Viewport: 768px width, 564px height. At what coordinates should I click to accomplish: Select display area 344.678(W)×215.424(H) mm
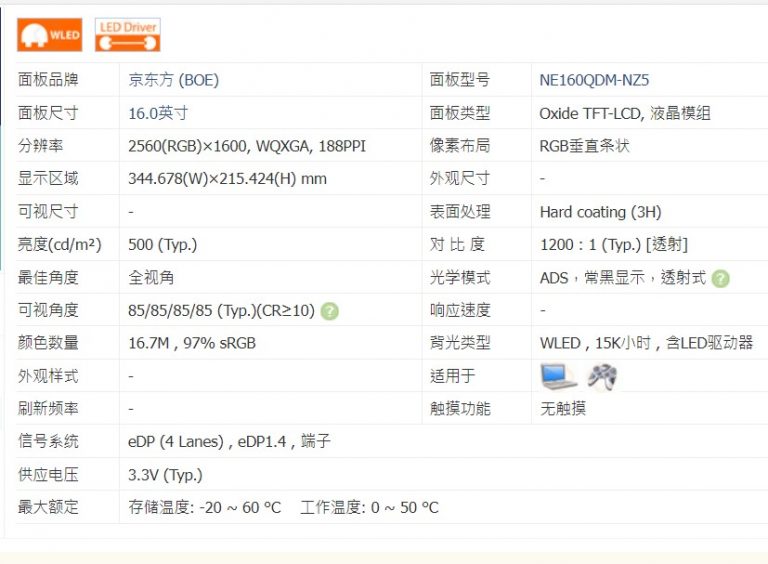(x=227, y=179)
